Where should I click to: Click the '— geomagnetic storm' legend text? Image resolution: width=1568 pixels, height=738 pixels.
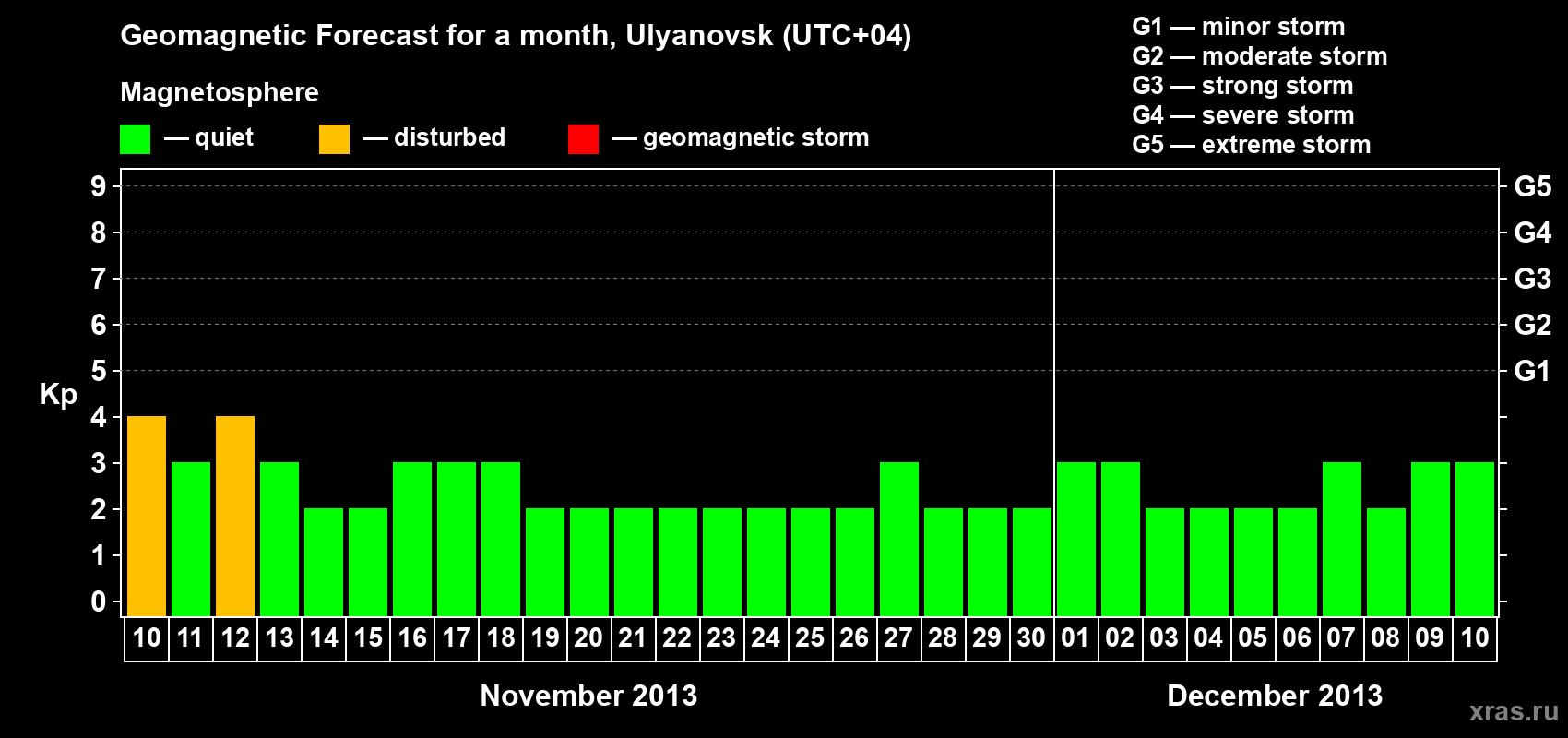[741, 138]
